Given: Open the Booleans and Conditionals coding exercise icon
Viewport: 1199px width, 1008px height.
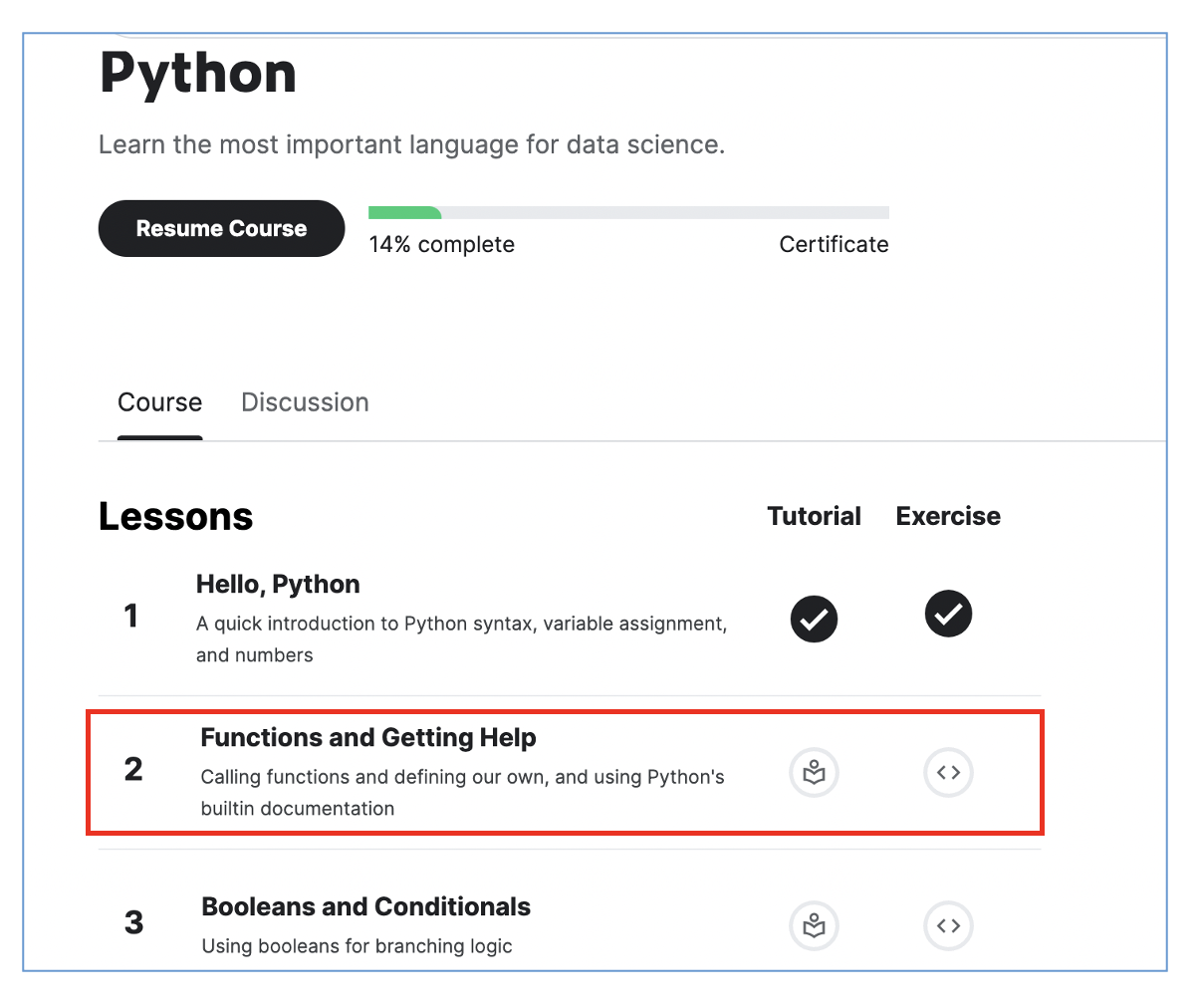Looking at the screenshot, I should [948, 925].
